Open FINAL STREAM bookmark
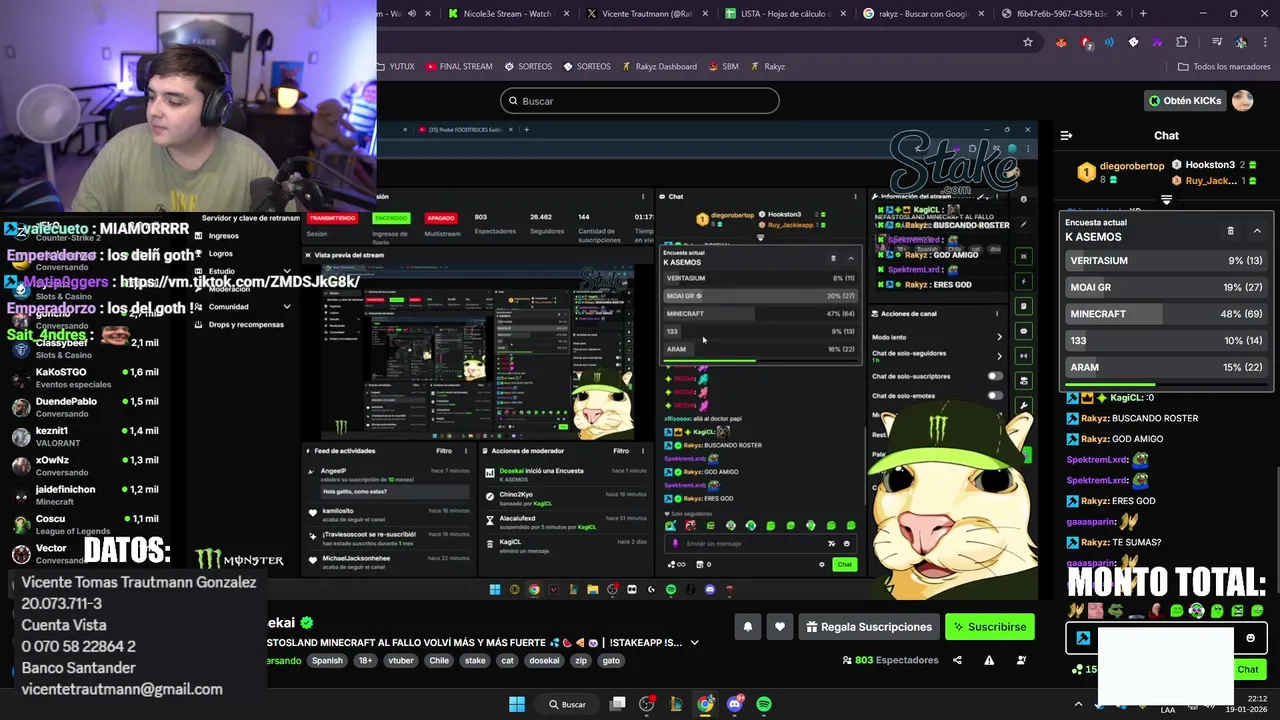 click(x=459, y=67)
